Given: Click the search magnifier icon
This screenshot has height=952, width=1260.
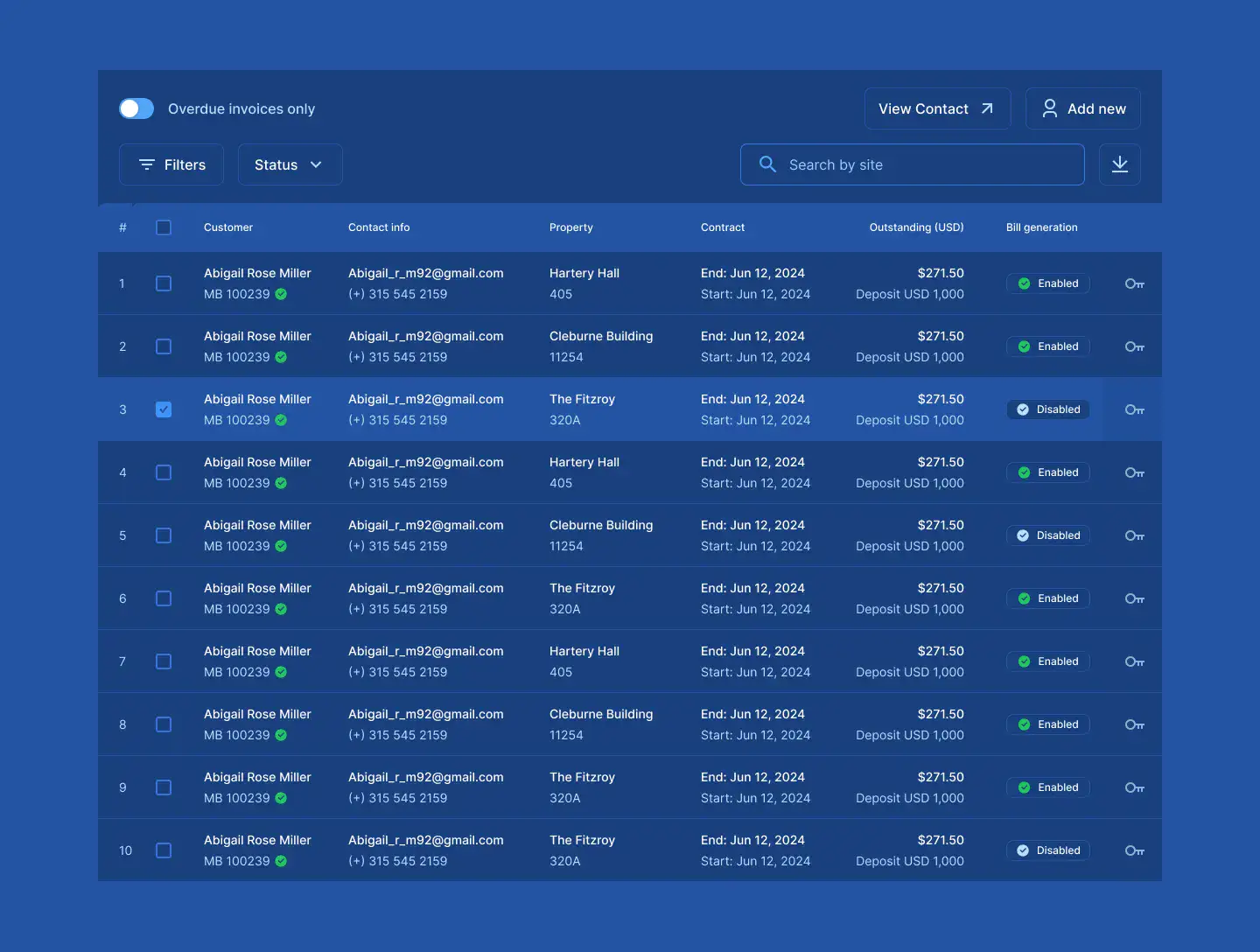Looking at the screenshot, I should pos(767,164).
